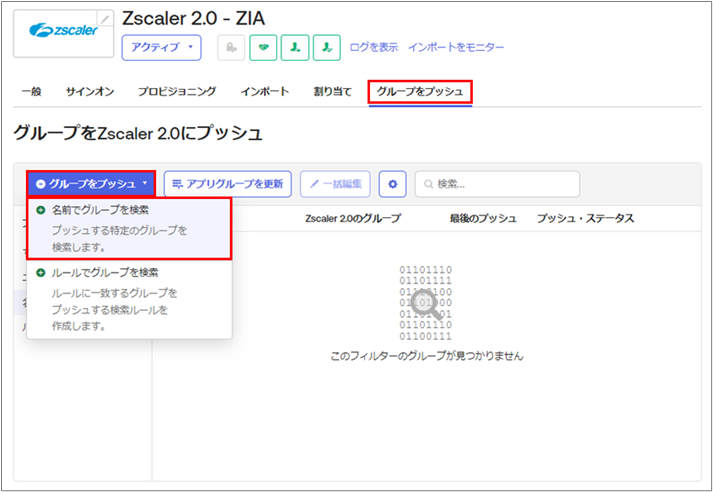
Task: Click the Zscaler 2.0のグループ column header
Action: [353, 219]
